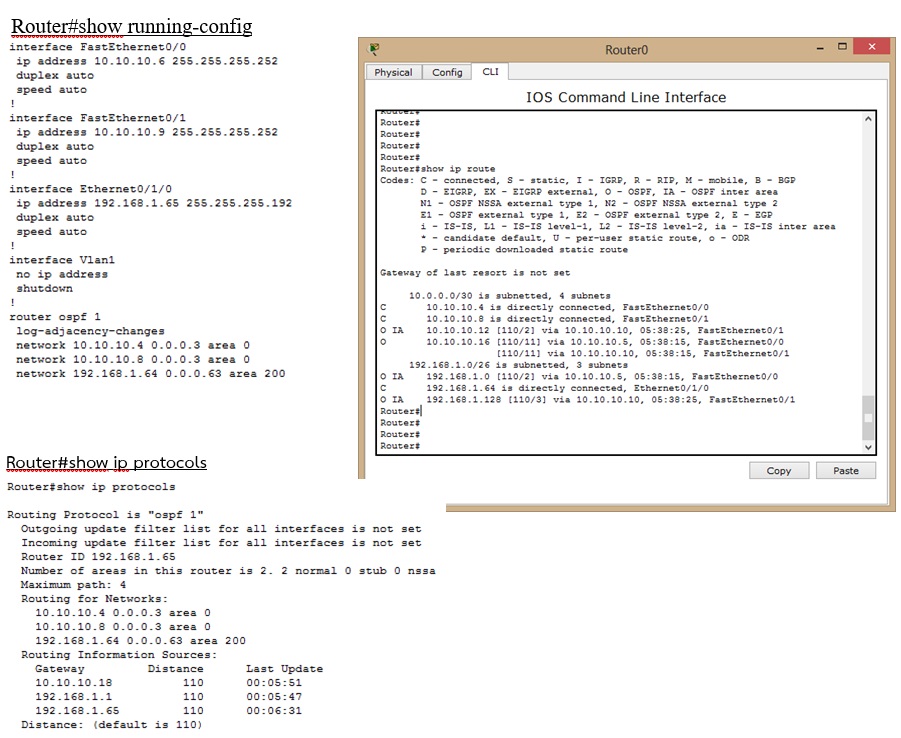Click gateway 10.10.10.18 row
Image resolution: width=901 pixels, height=738 pixels.
[168, 683]
